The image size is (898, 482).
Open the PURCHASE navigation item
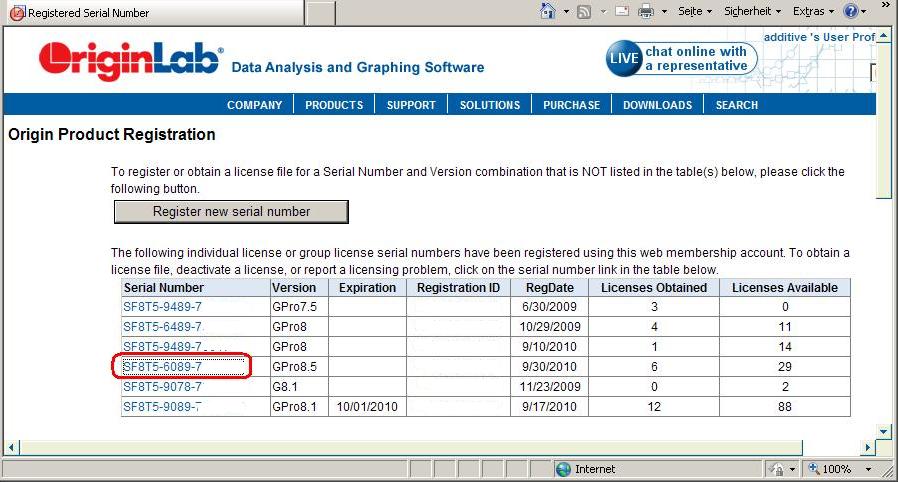pos(572,105)
